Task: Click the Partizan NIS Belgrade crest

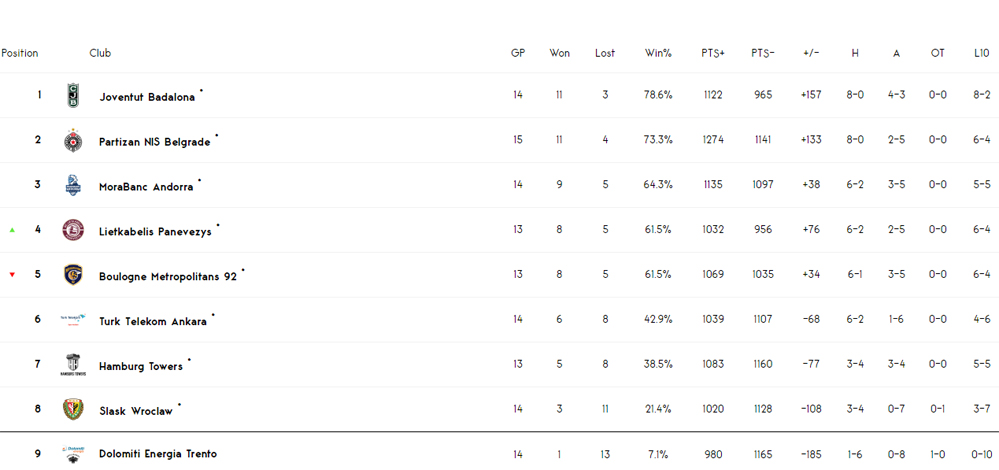Action: 73,141
